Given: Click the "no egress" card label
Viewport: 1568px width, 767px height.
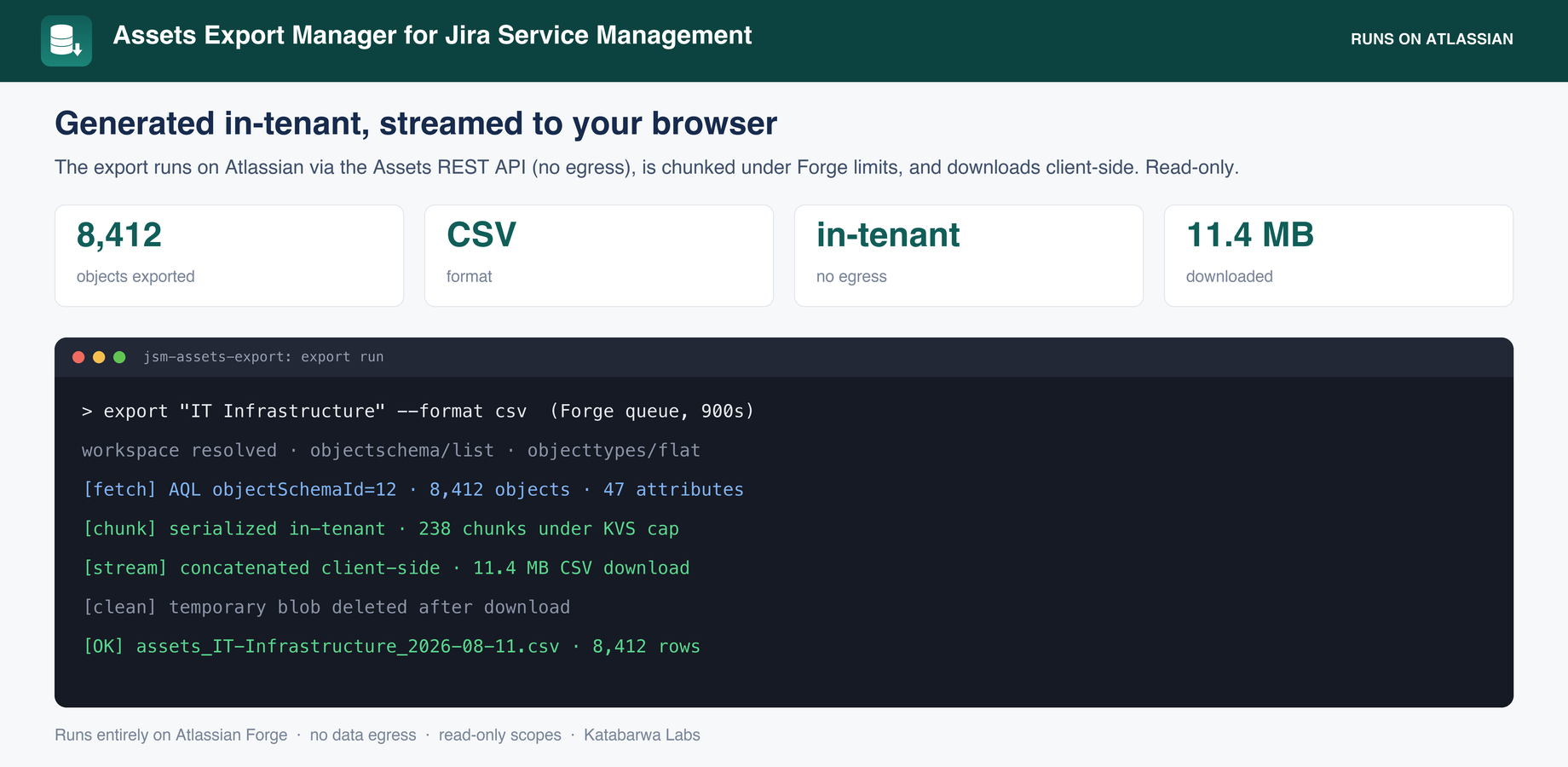Looking at the screenshot, I should pyautogui.click(x=851, y=276).
